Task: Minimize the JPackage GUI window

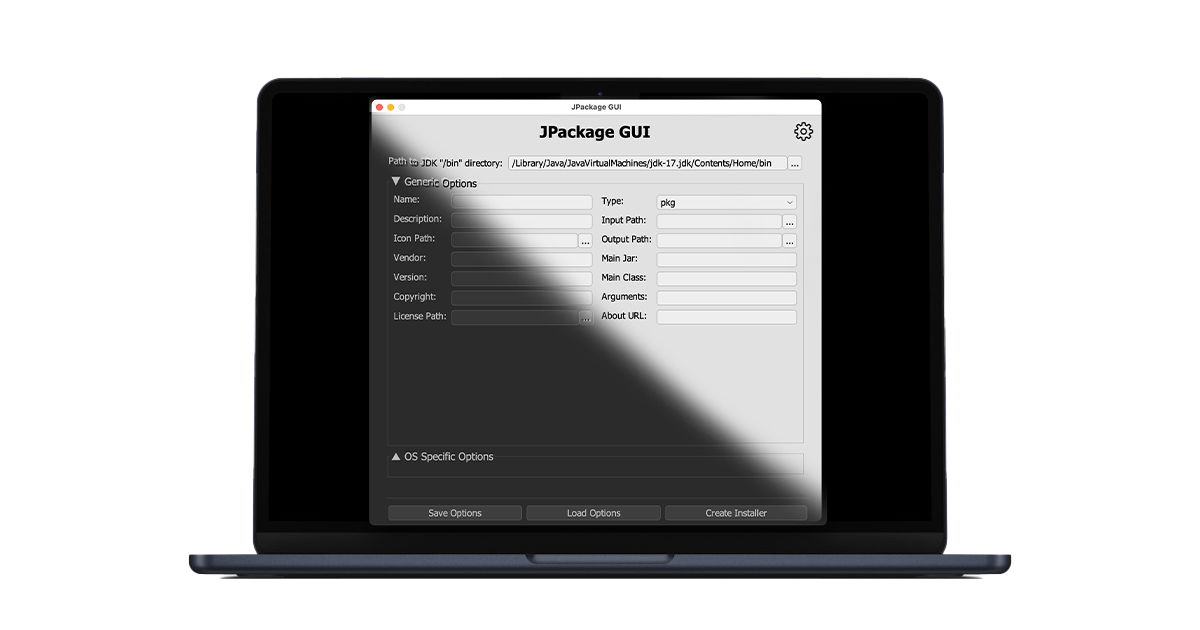Action: (x=391, y=106)
